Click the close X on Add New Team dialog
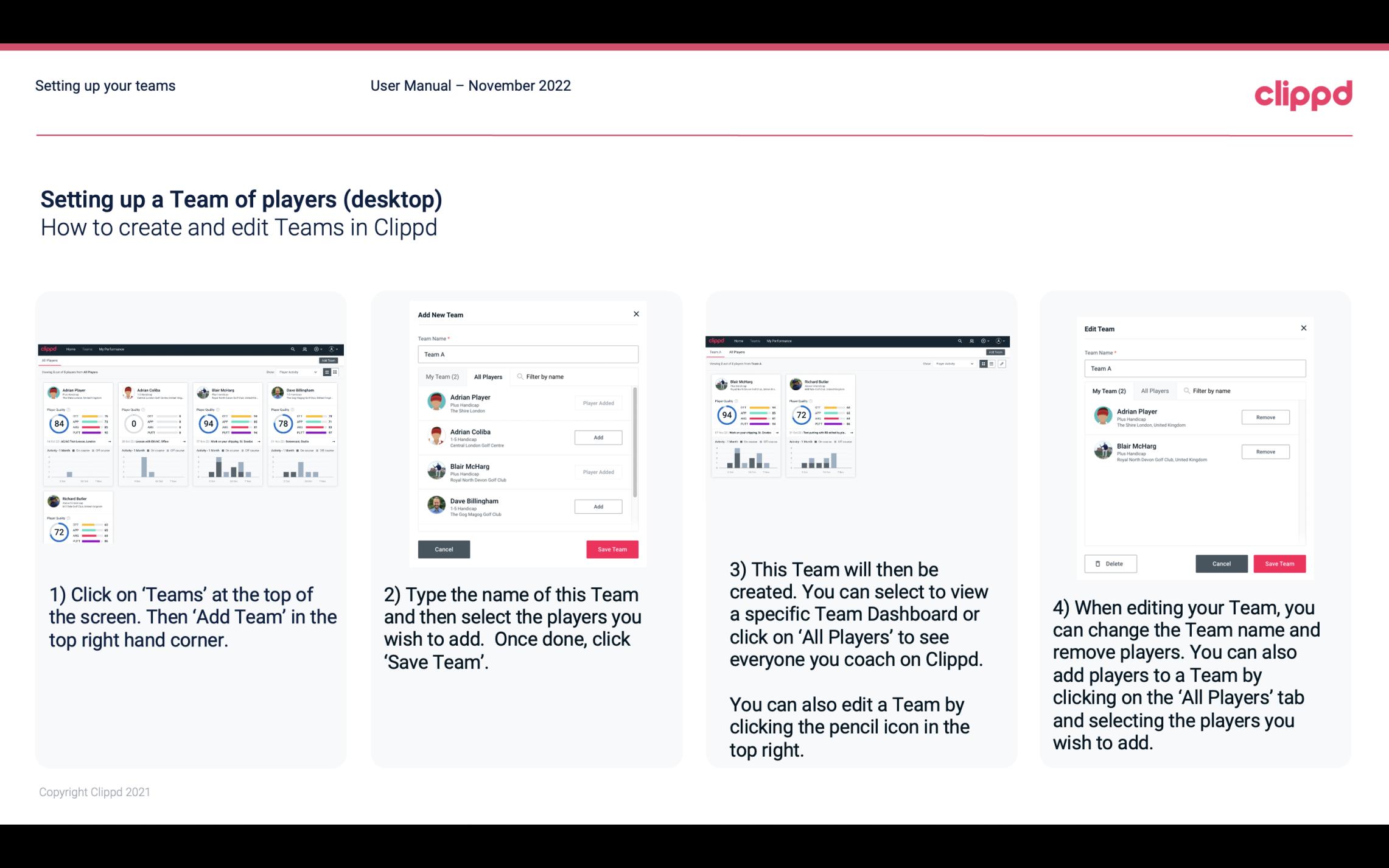 636,314
